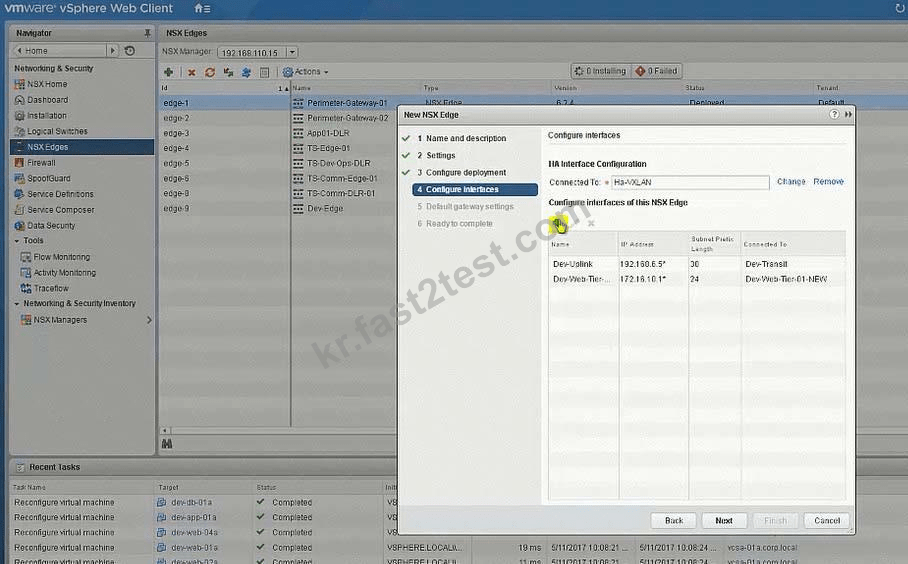Click the binoculars find icon below edges list
The width and height of the screenshot is (908, 564).
tap(167, 444)
